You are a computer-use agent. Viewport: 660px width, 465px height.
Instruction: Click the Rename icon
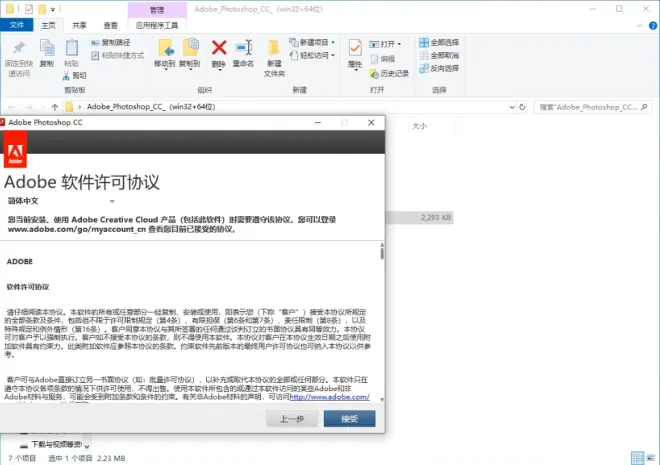(x=244, y=48)
